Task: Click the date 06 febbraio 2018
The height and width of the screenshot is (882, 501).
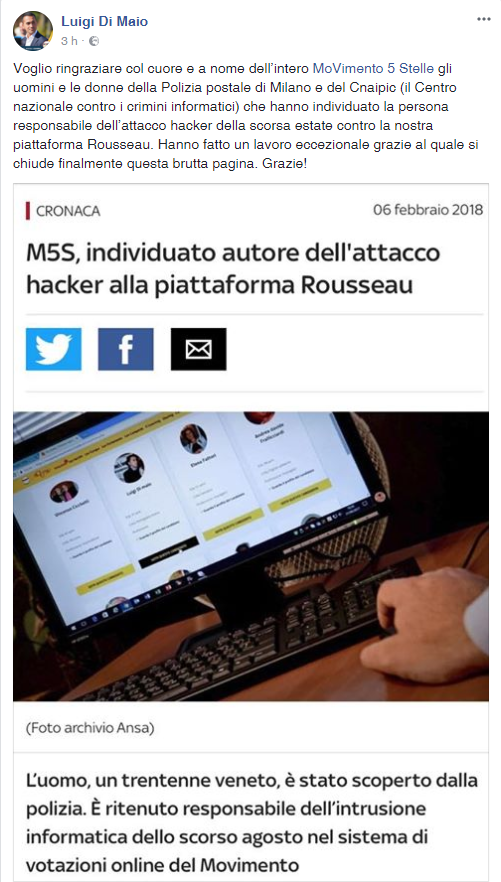Action: coord(428,210)
